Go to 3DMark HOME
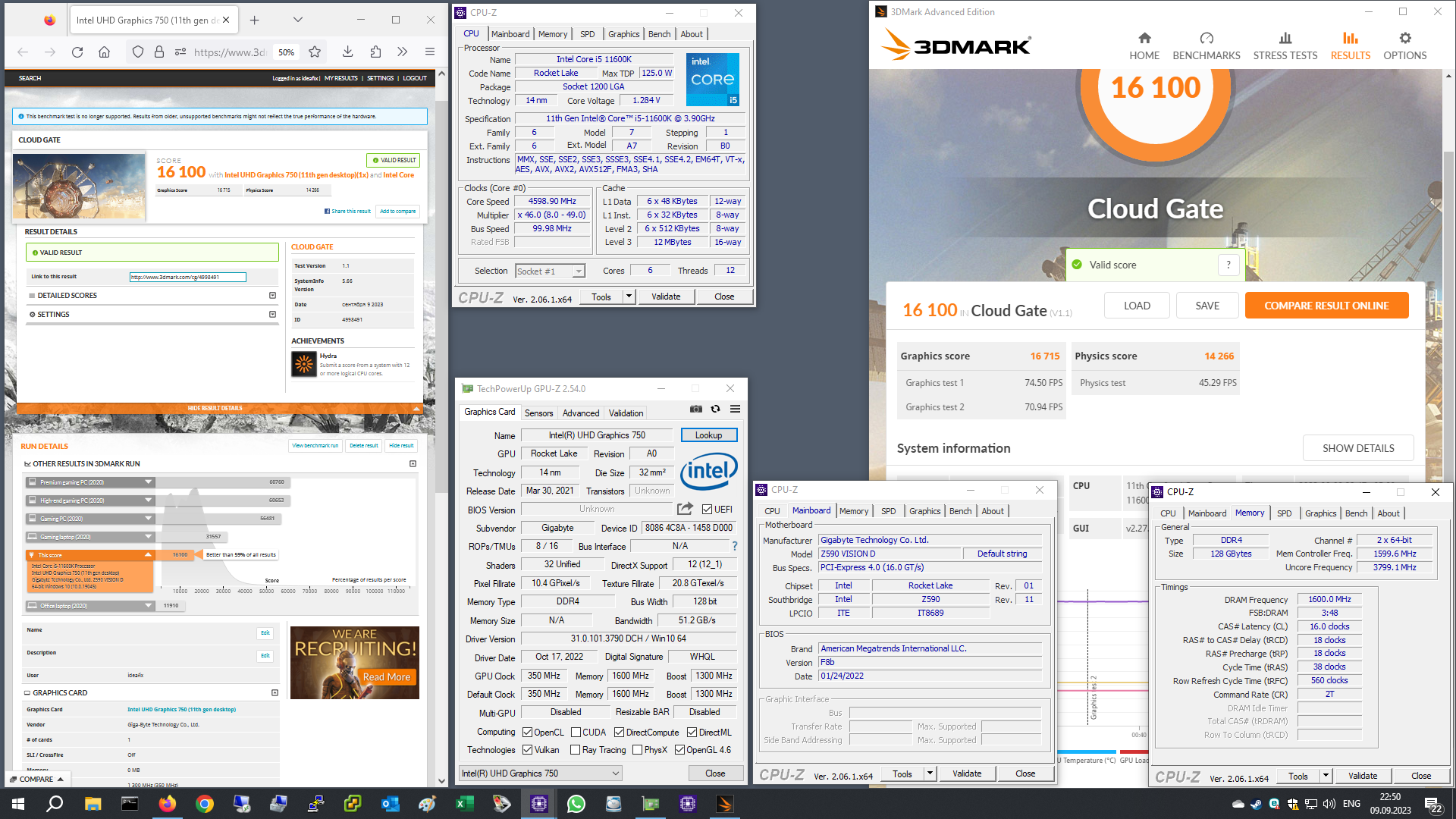The height and width of the screenshot is (819, 1456). [1144, 46]
